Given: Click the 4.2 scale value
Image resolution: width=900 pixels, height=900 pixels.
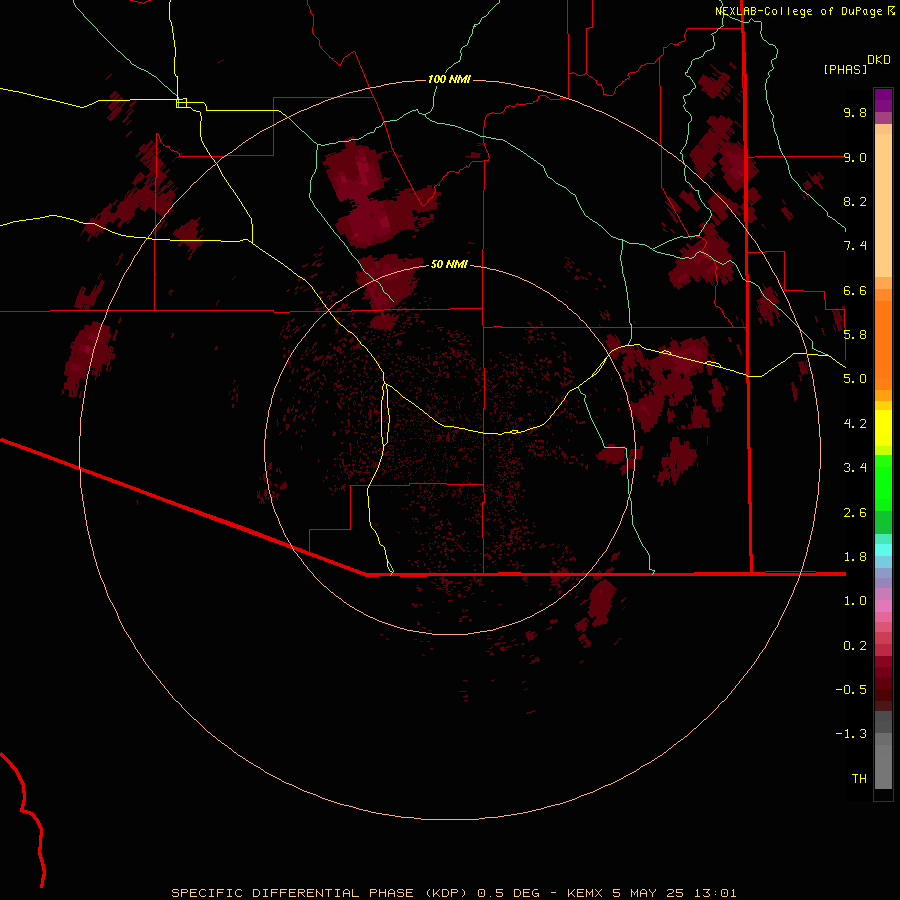Looking at the screenshot, I should click(855, 424).
